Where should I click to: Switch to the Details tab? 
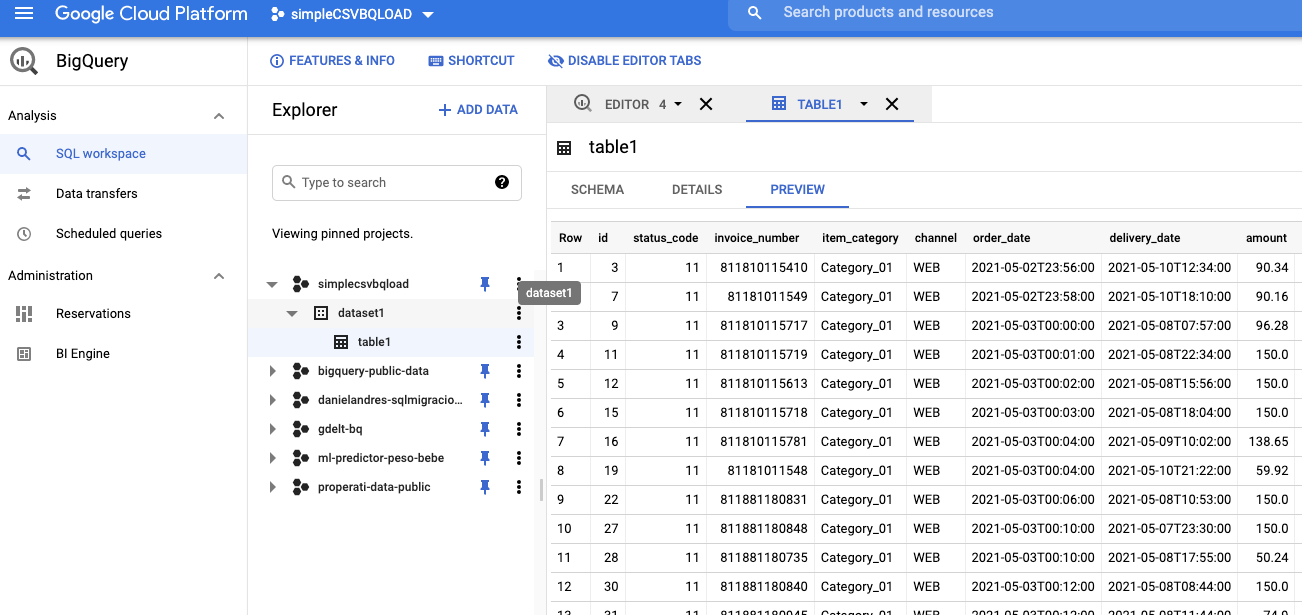pos(697,190)
